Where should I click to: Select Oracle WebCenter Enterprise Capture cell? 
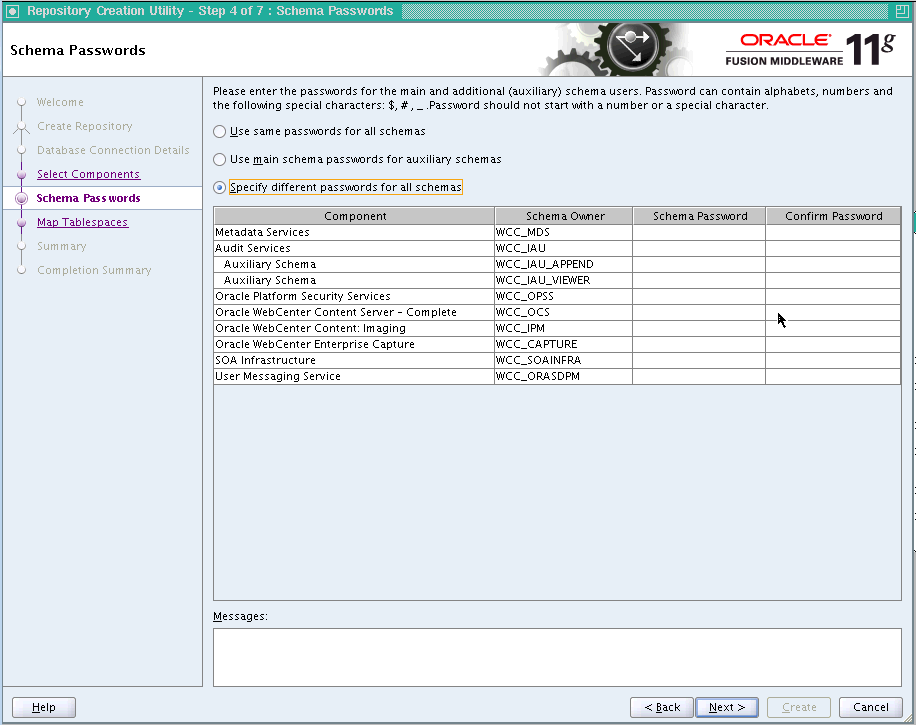(354, 344)
